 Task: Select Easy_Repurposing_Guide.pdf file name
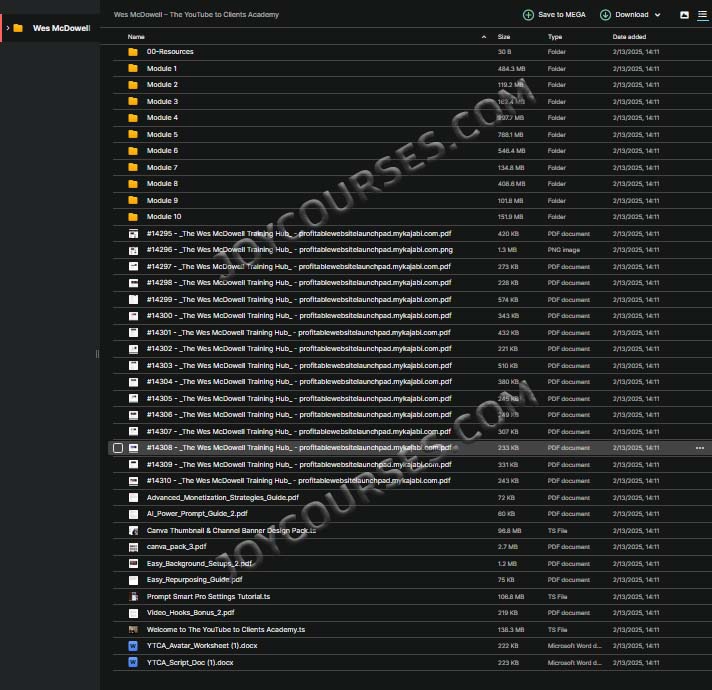(194, 580)
